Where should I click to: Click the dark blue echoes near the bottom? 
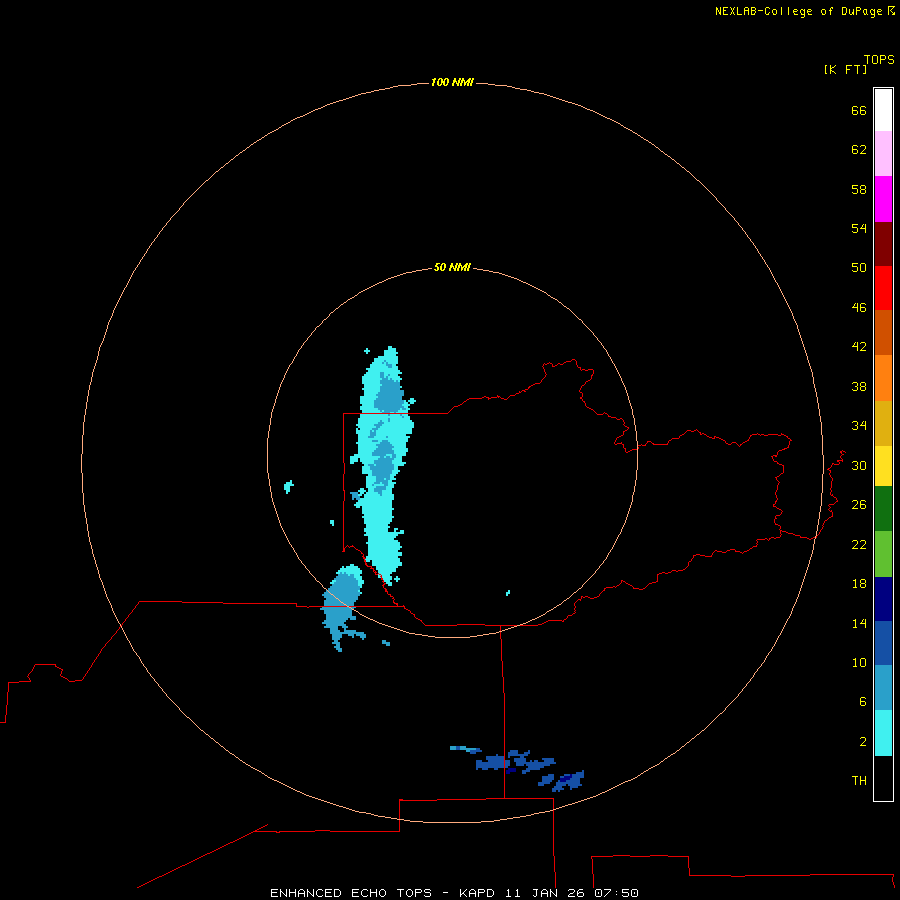[519, 769]
